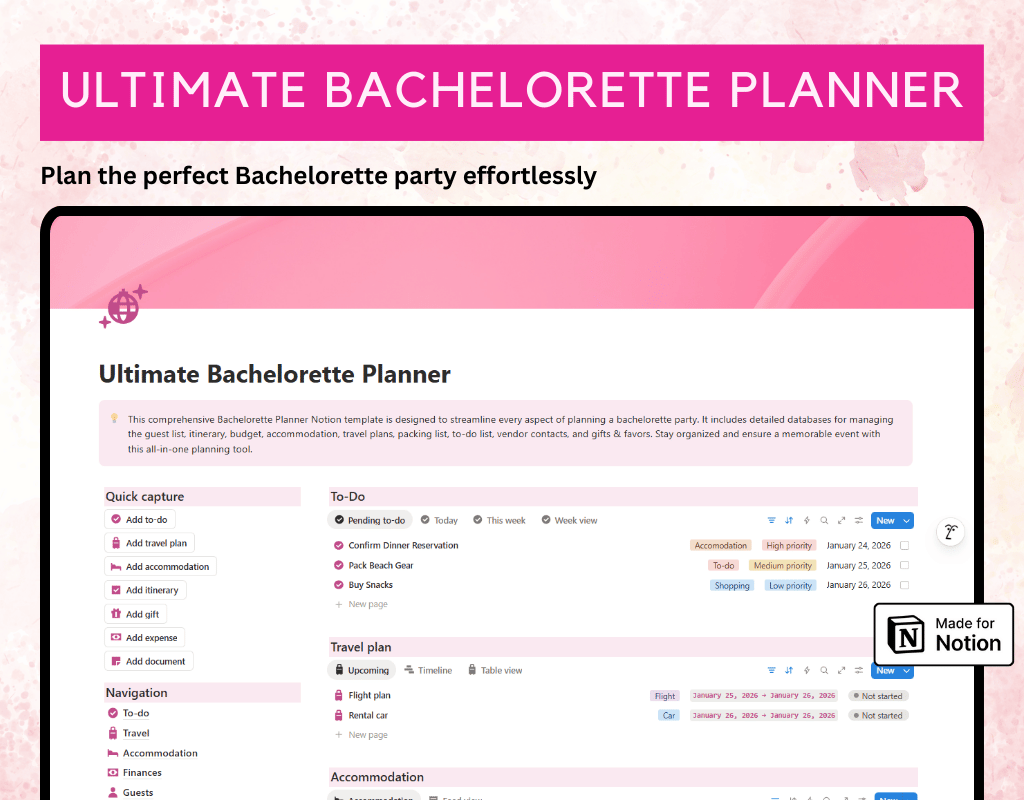Screen dimensions: 1024x800
Task: Tick checkbox for Buy Snacks row
Action: click(904, 585)
